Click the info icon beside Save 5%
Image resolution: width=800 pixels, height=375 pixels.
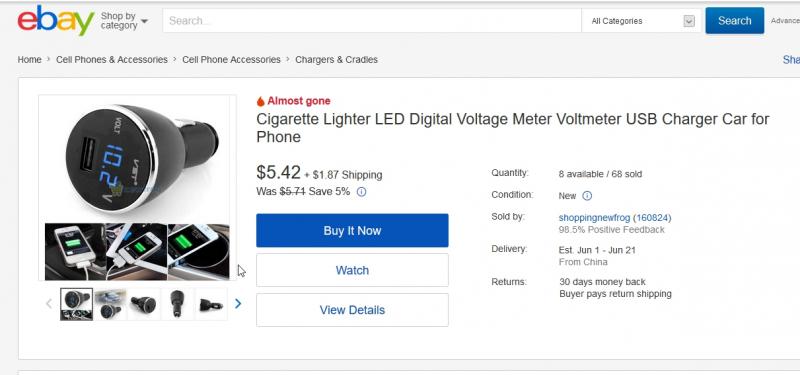point(361,192)
